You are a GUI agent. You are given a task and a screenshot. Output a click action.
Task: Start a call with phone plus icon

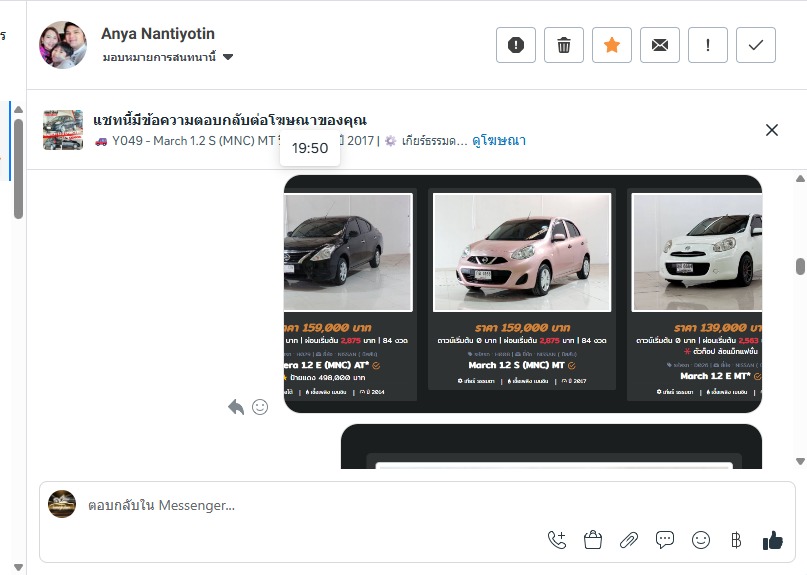[x=557, y=540]
